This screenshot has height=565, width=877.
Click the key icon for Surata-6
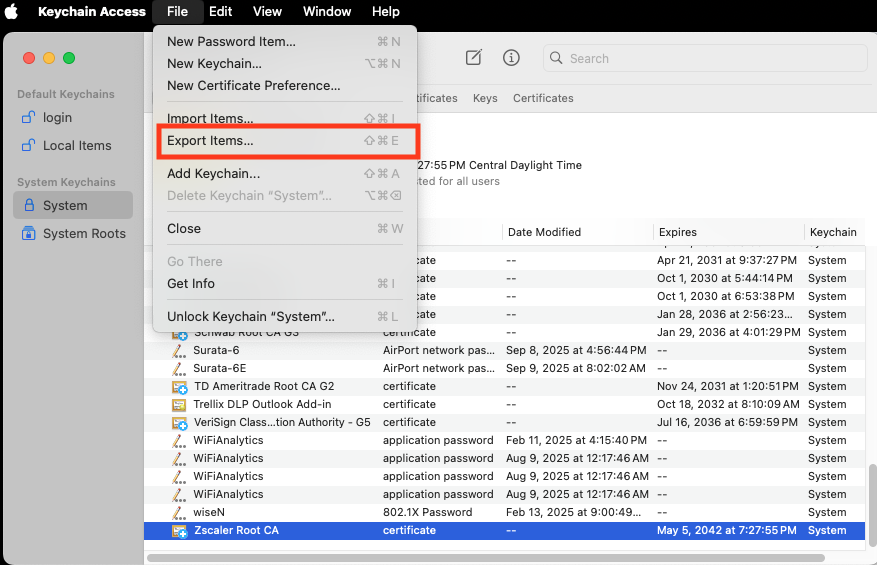tap(178, 351)
